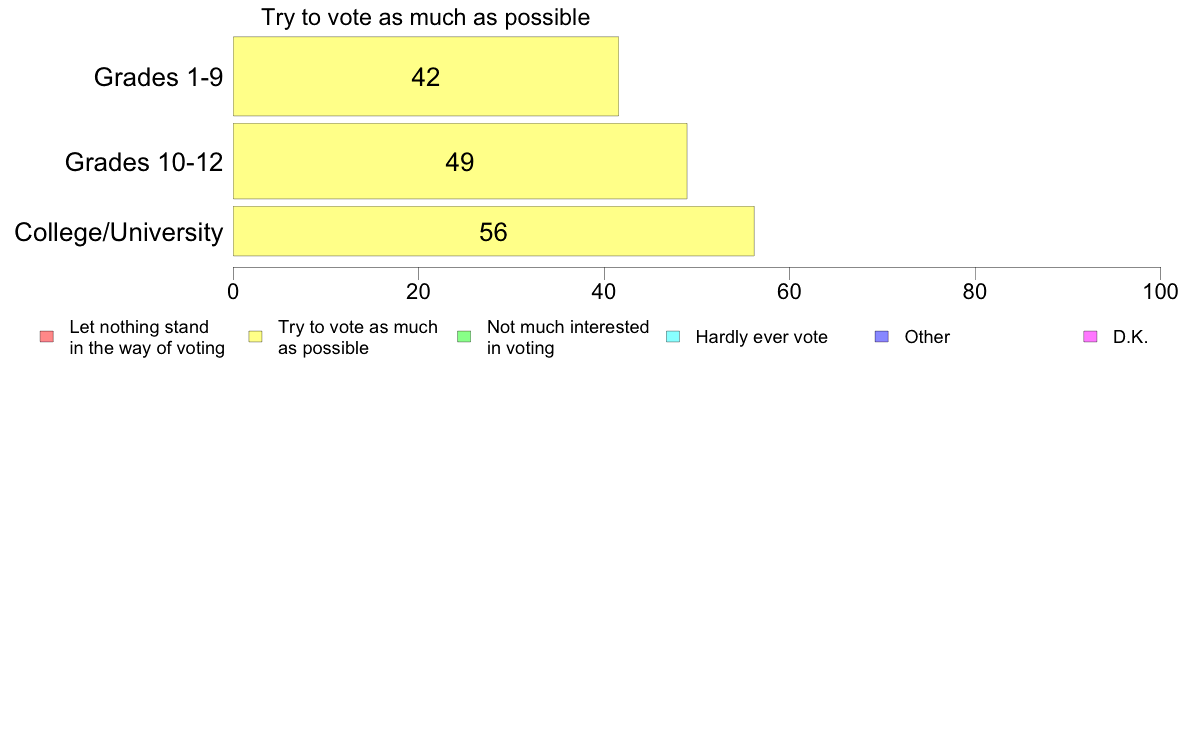Click the green 'Not much interested' legend swatch
The height and width of the screenshot is (736, 1188).
[x=464, y=337]
